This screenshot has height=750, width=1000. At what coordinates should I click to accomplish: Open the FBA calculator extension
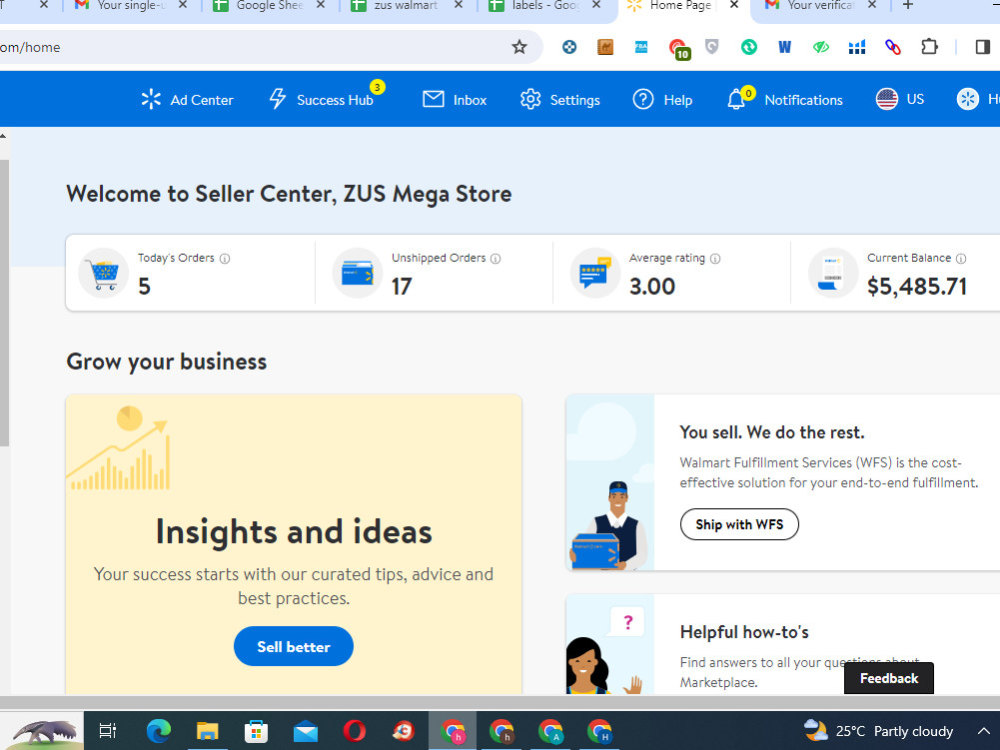pos(641,47)
